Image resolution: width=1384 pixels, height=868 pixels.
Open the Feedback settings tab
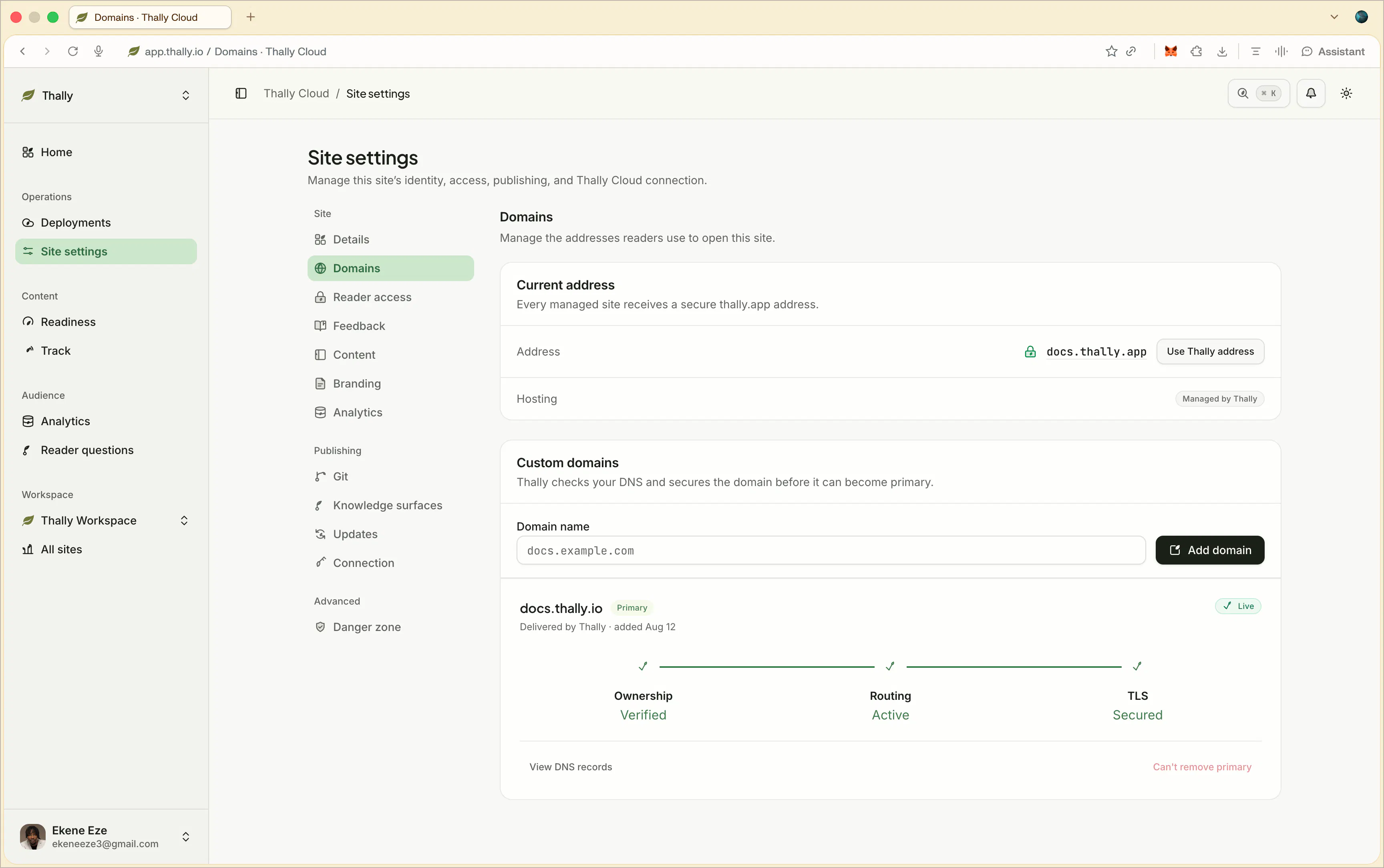(391, 326)
